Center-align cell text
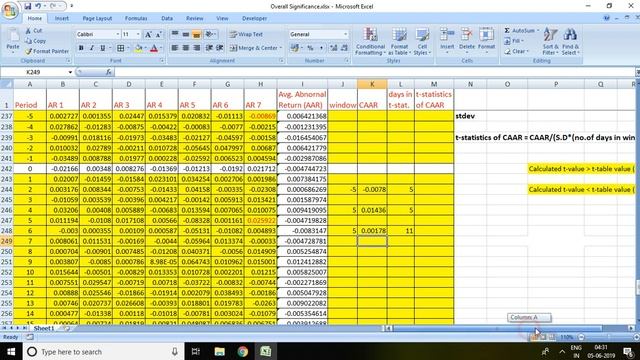640x360 pixels. (x=186, y=48)
